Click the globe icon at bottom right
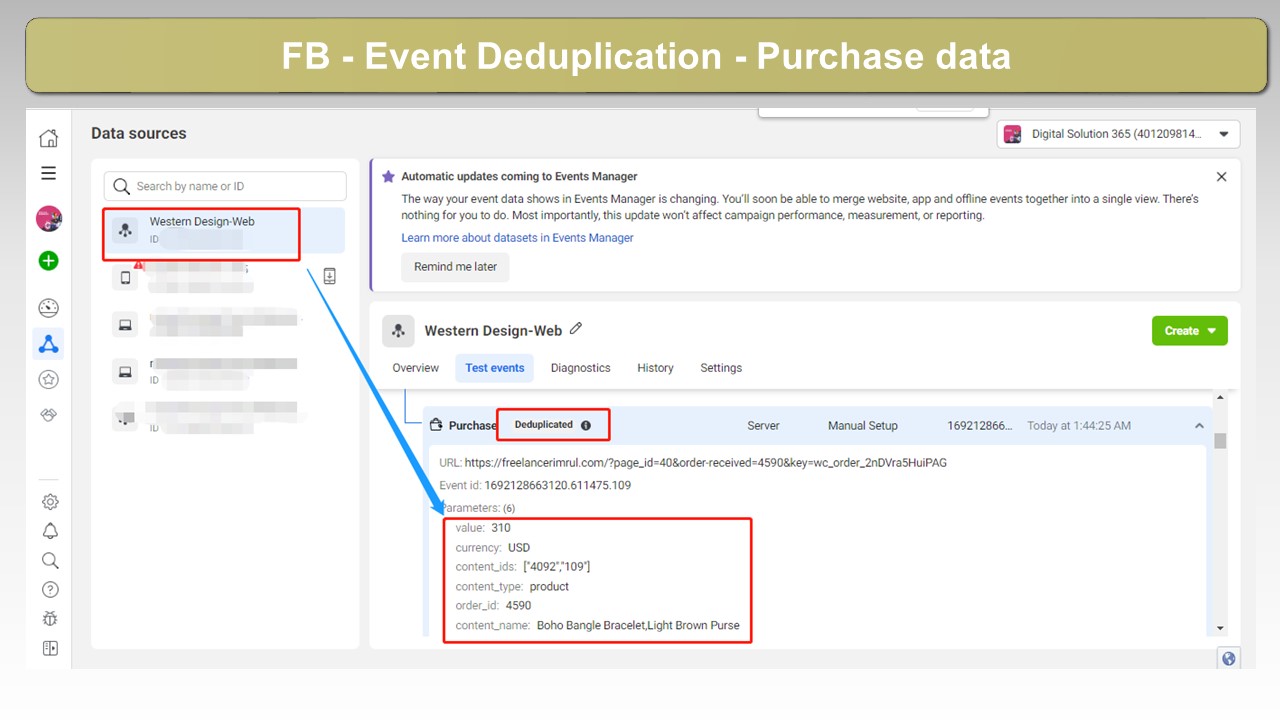The image size is (1280, 720). coord(1229,658)
